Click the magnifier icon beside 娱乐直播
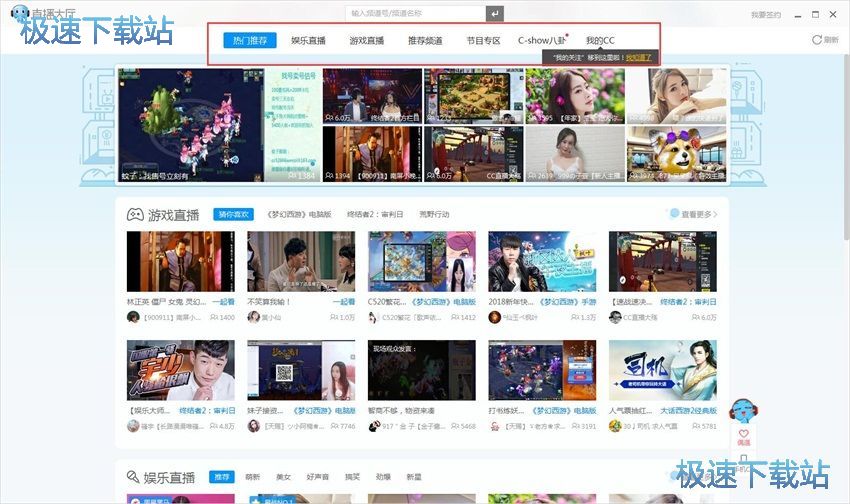This screenshot has width=850, height=504. [x=133, y=477]
